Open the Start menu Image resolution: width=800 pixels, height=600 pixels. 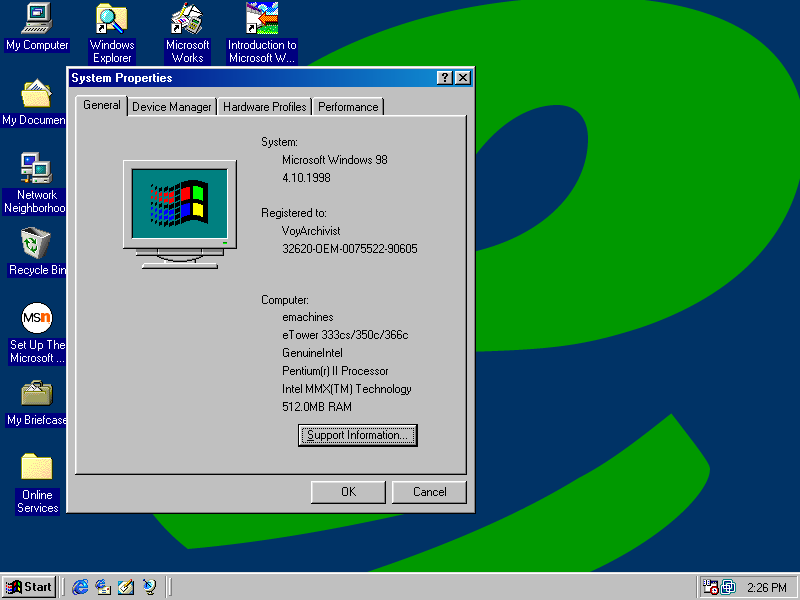tap(29, 587)
